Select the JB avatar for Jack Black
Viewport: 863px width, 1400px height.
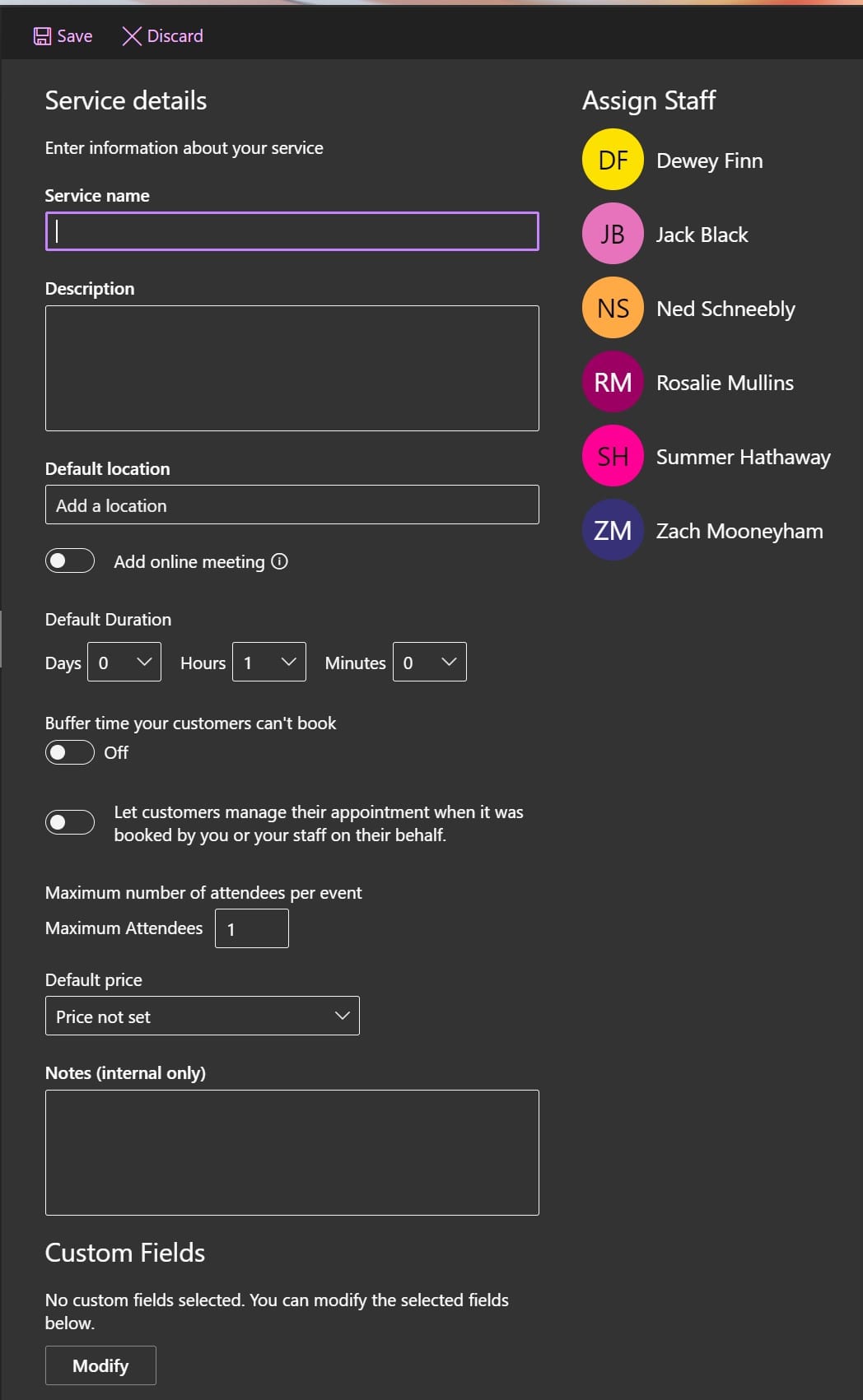(x=613, y=234)
